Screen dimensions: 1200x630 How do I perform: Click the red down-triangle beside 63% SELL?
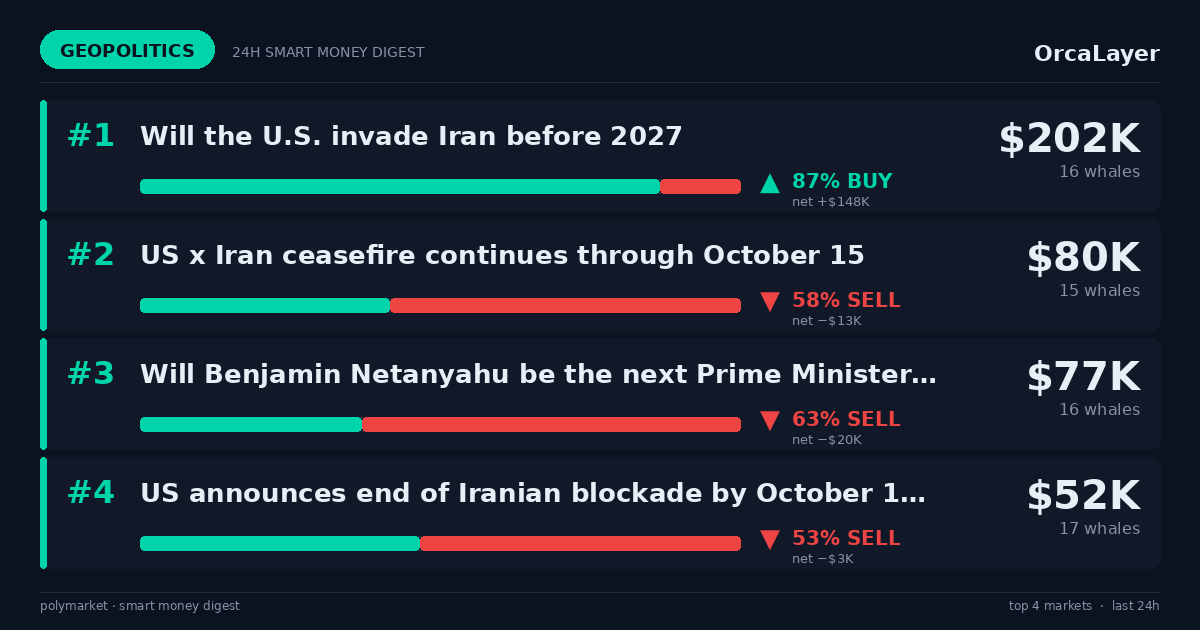click(770, 421)
